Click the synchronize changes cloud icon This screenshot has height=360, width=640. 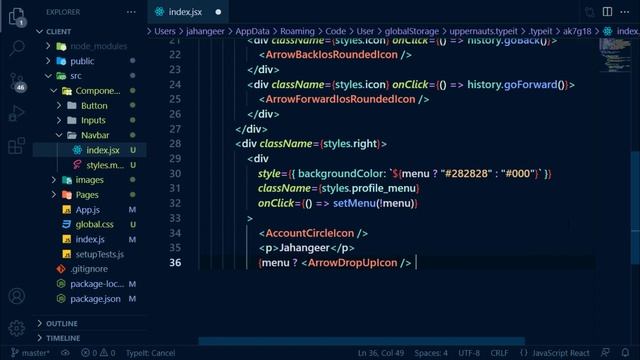point(65,353)
